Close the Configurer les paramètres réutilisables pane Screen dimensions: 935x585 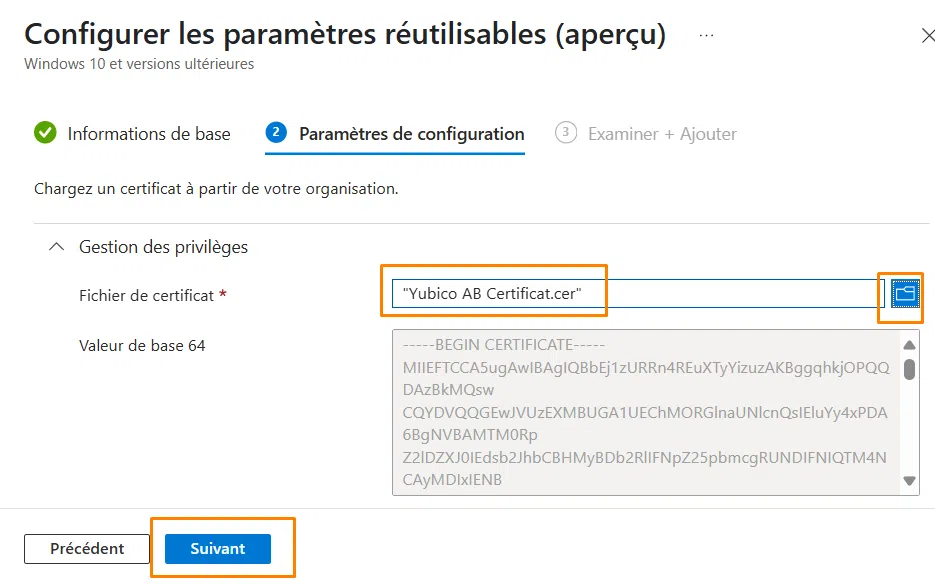point(927,33)
